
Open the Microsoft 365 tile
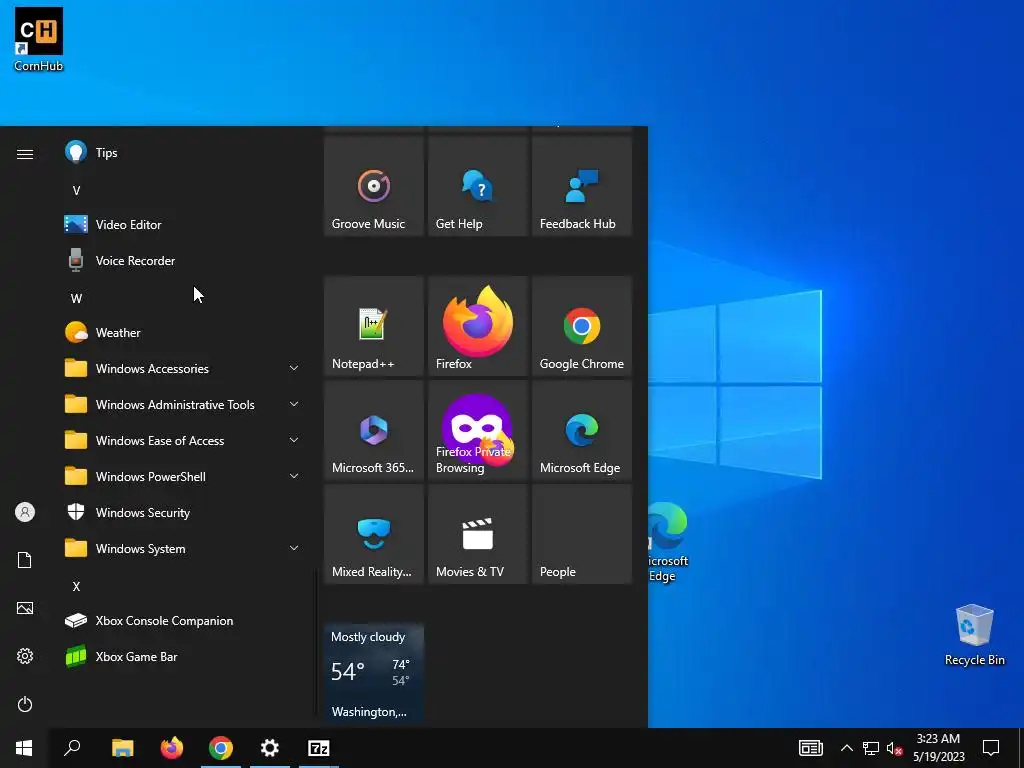point(374,430)
